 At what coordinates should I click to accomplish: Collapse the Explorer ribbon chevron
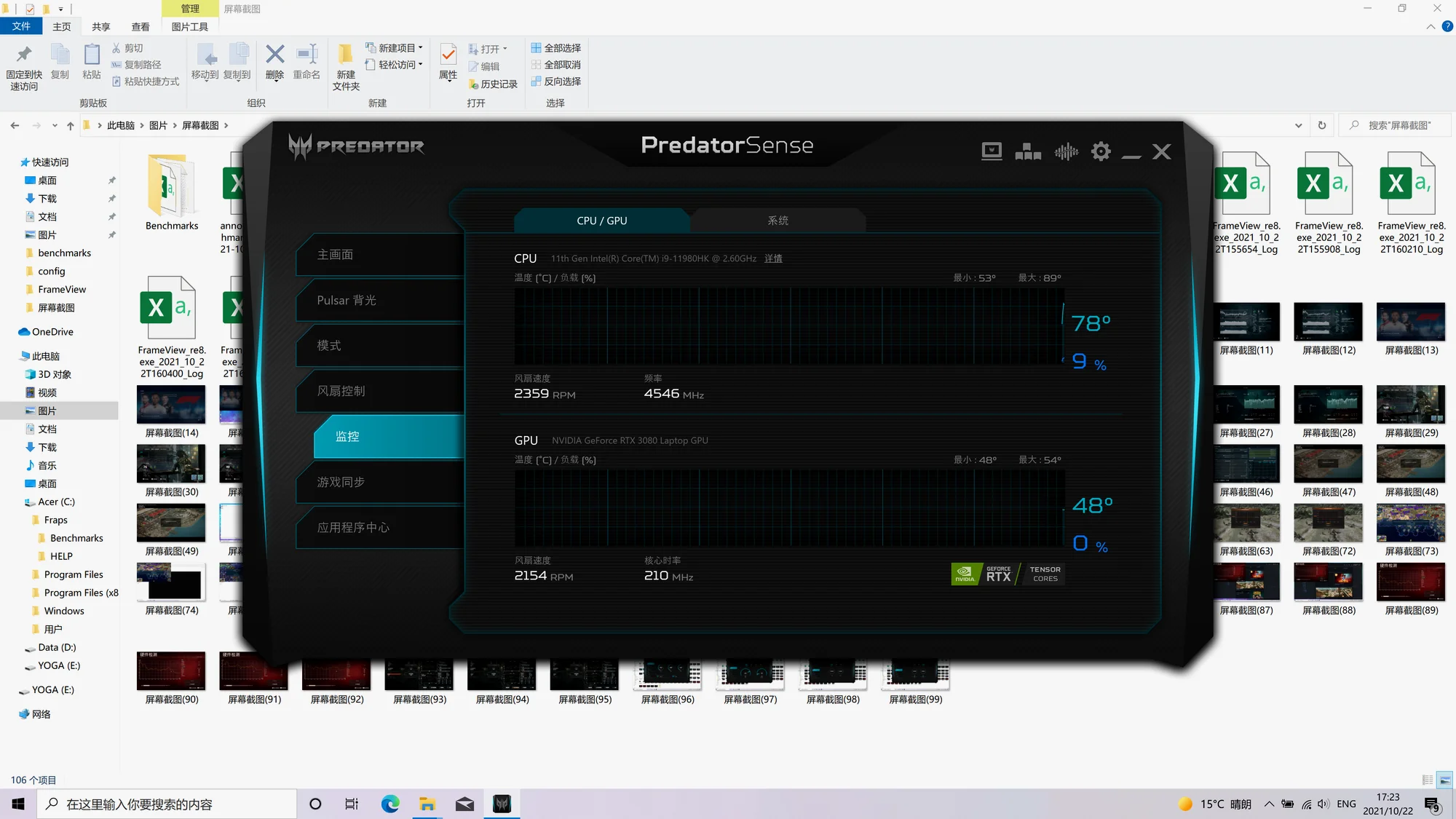pos(1431,26)
